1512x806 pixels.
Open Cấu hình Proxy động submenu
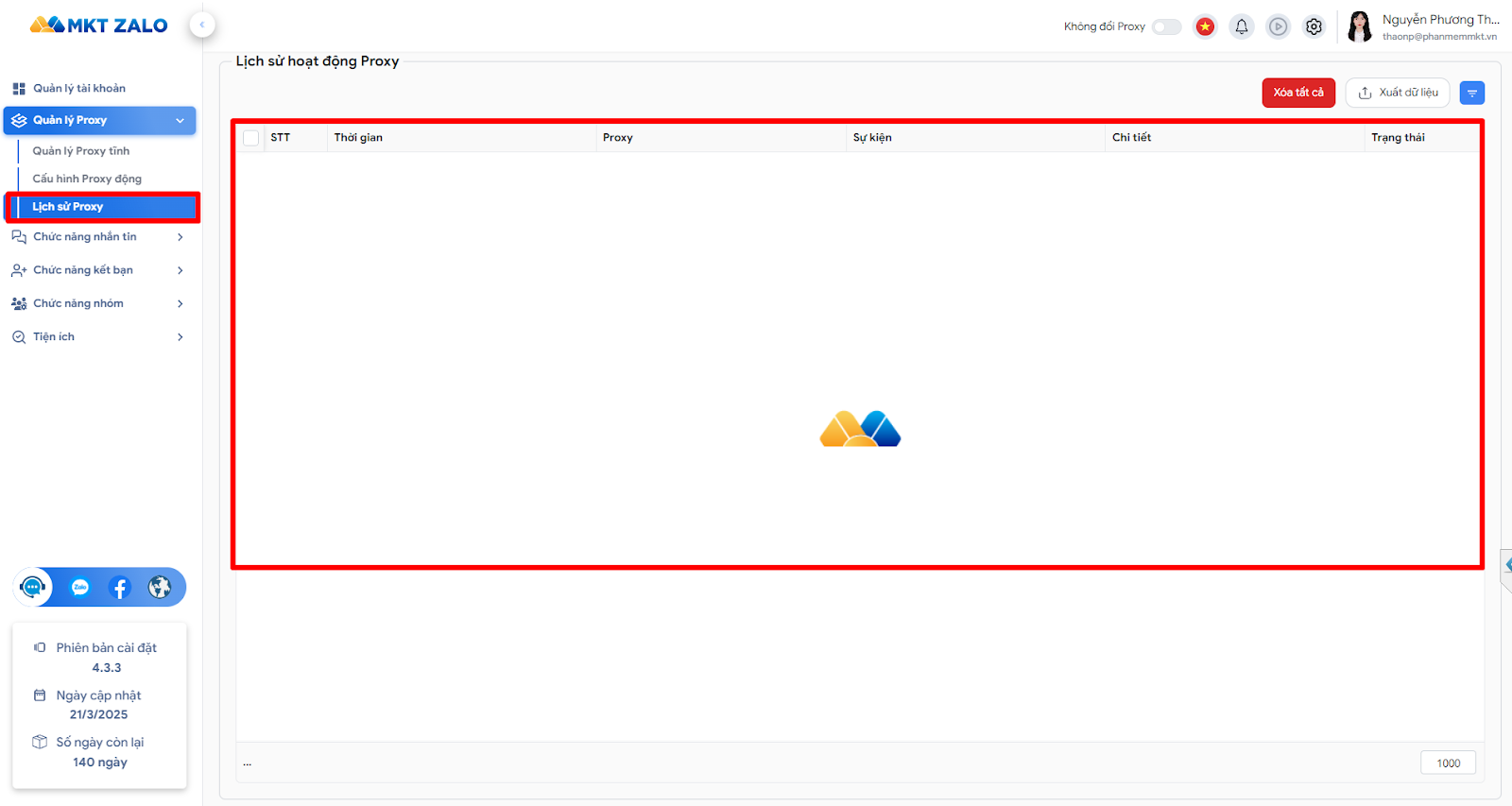[87, 179]
